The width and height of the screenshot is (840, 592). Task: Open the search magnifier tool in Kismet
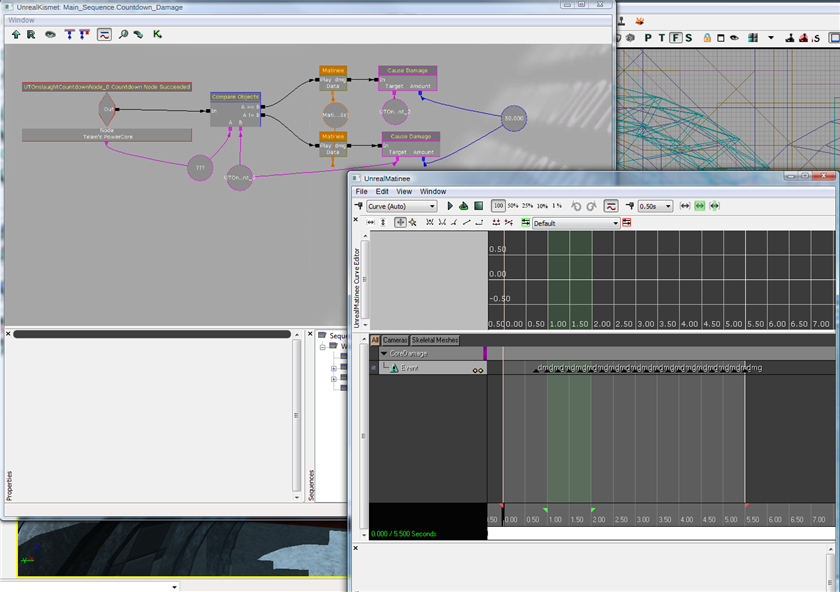tap(123, 34)
